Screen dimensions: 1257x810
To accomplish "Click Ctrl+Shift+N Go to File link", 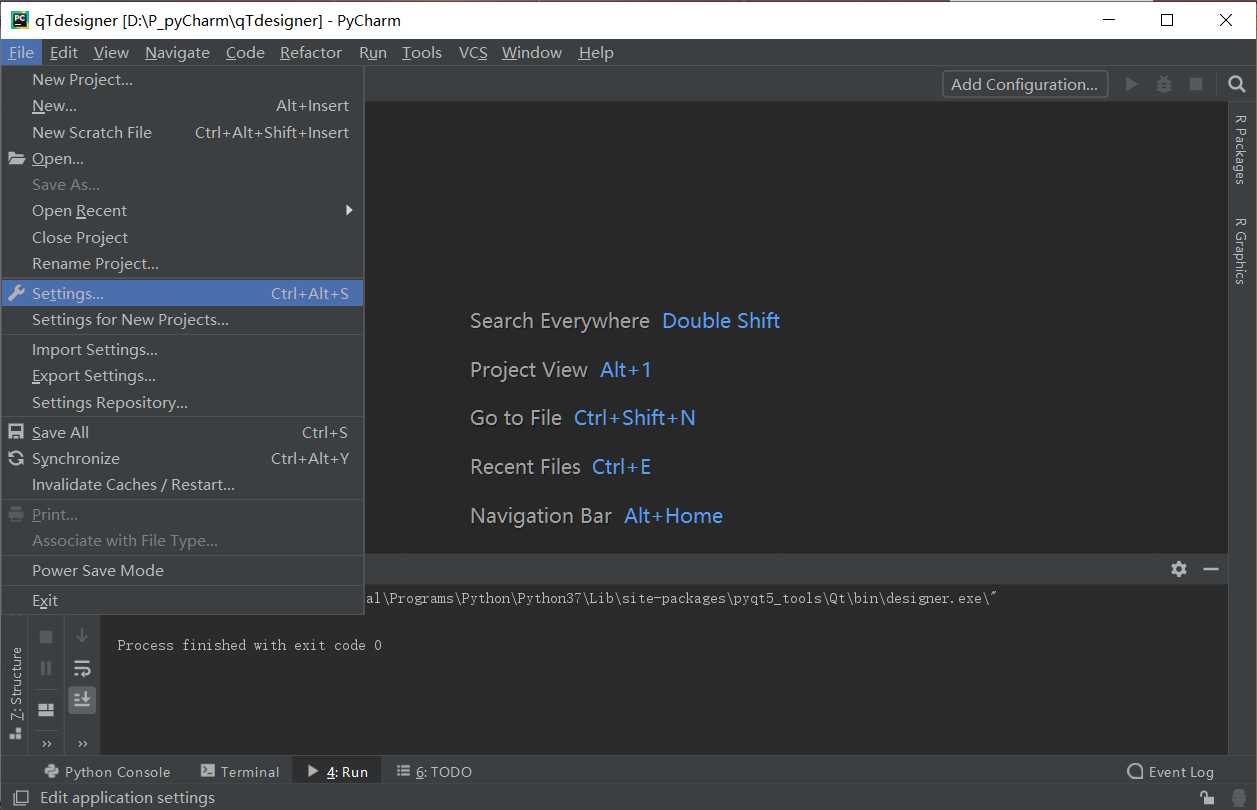I will coord(635,418).
